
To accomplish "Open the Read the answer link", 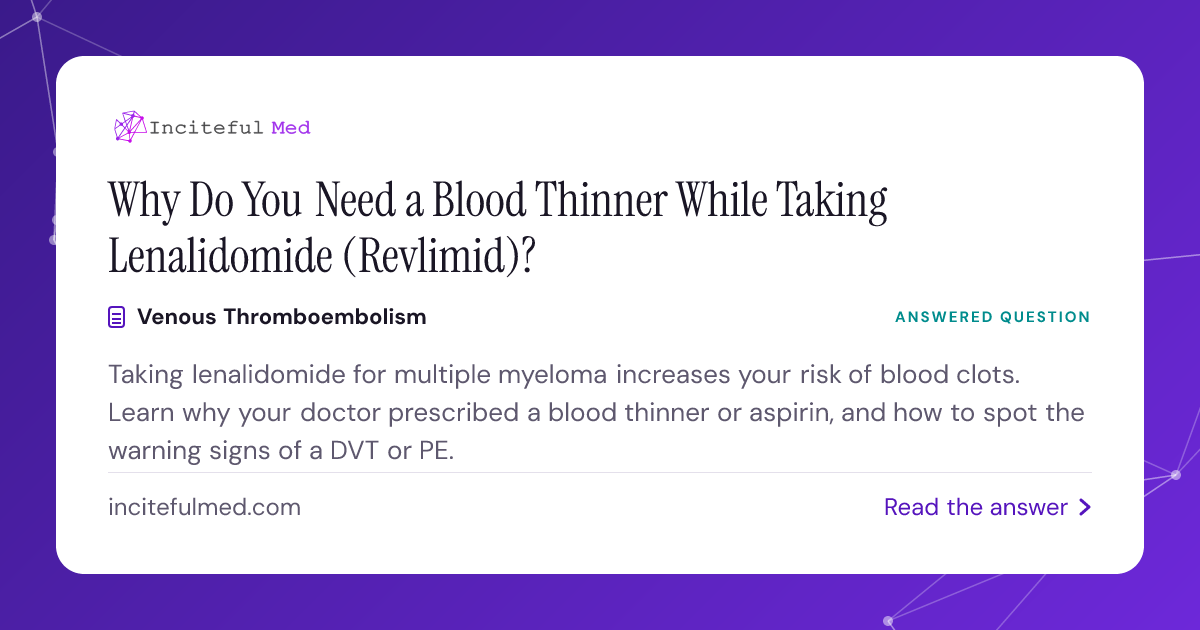I will (x=987, y=508).
